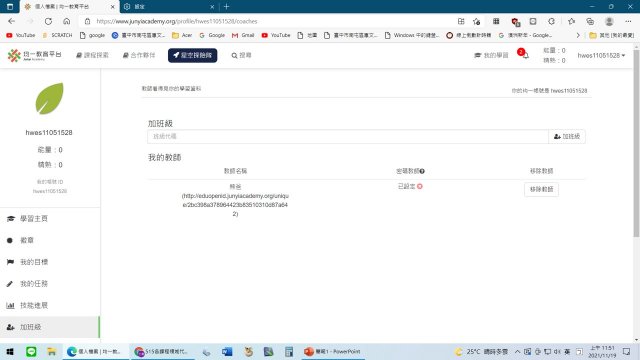Expand the hwes11051528 account dropdown
The image size is (640, 360).
601,55
